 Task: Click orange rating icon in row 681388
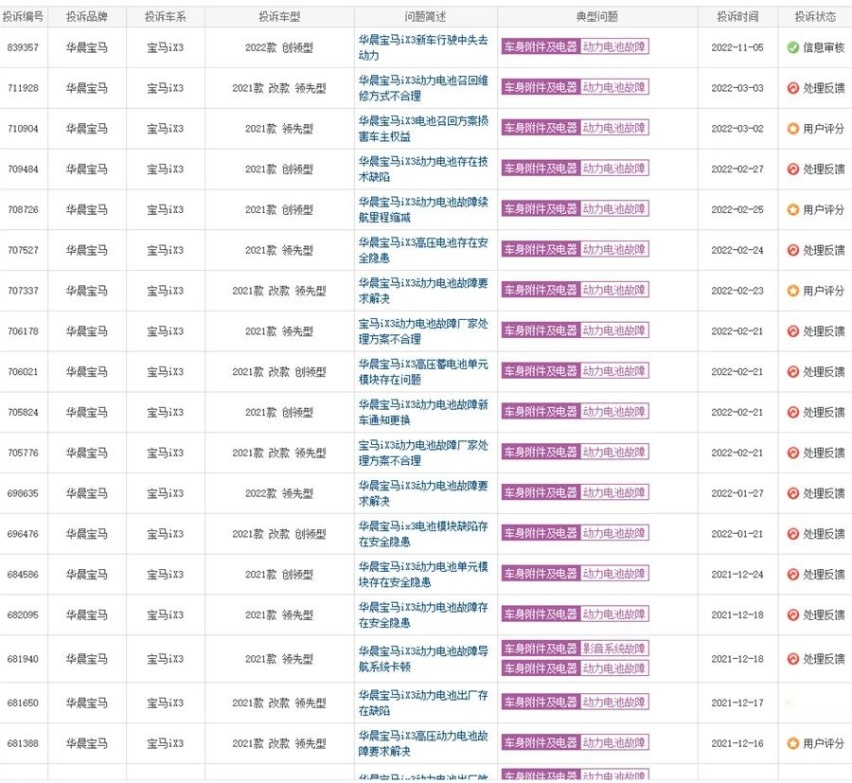point(793,743)
